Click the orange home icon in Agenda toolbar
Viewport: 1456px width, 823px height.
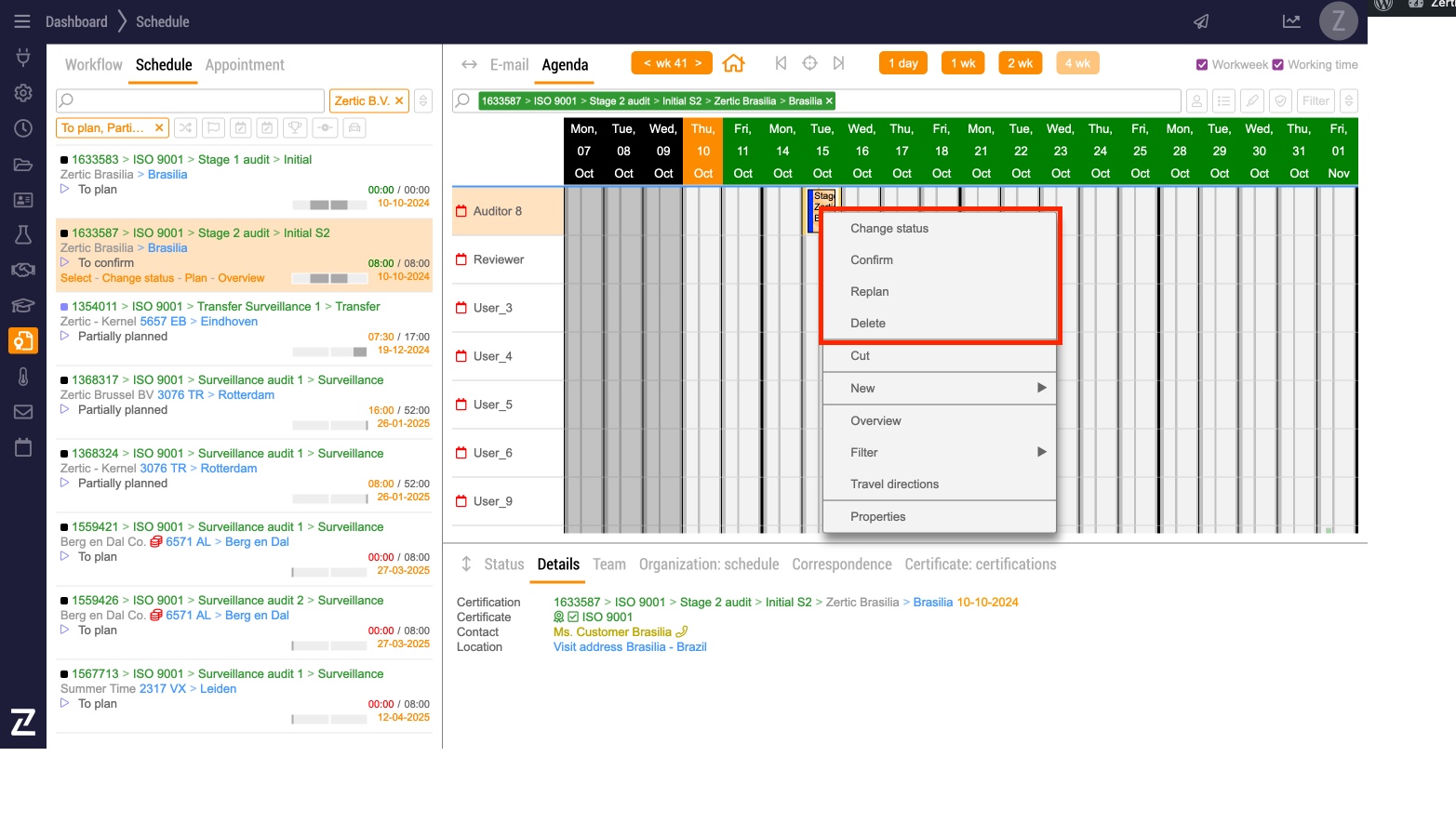(x=733, y=63)
